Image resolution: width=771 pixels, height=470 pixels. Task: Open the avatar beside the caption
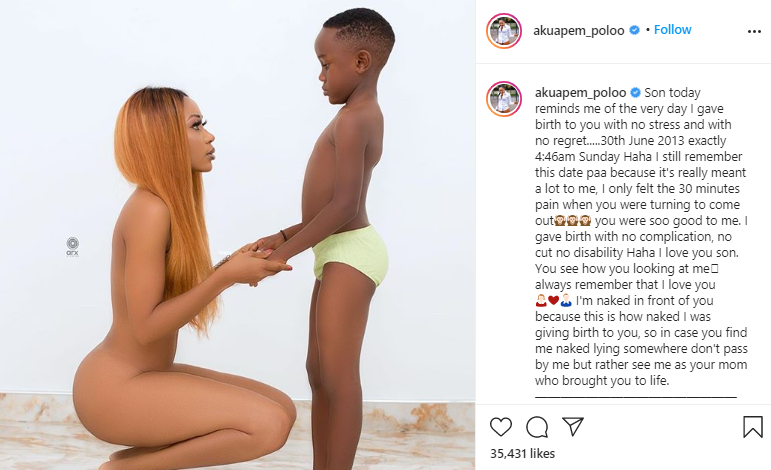point(504,99)
